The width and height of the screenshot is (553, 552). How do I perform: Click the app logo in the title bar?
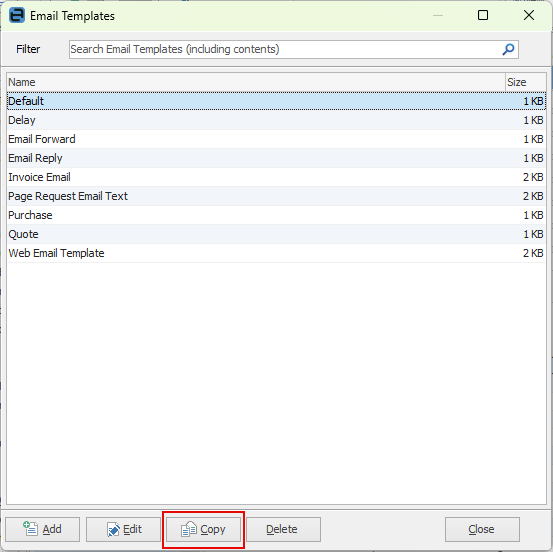[17, 16]
